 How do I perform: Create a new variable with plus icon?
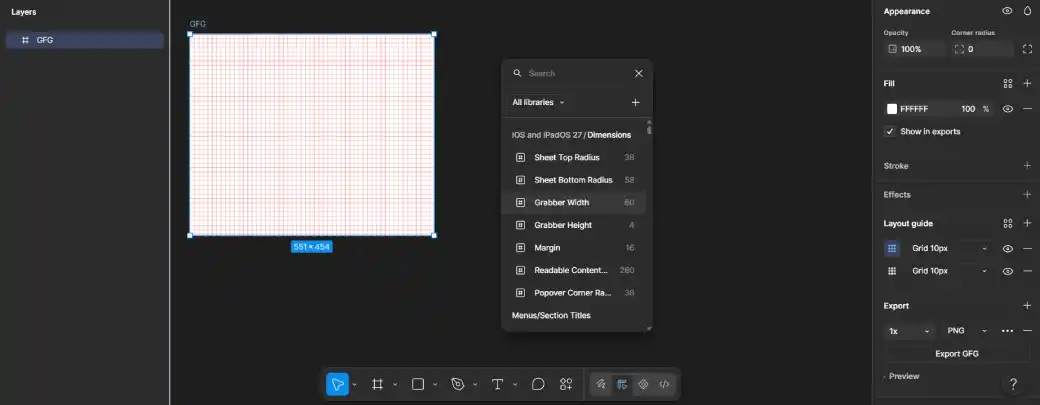click(635, 102)
